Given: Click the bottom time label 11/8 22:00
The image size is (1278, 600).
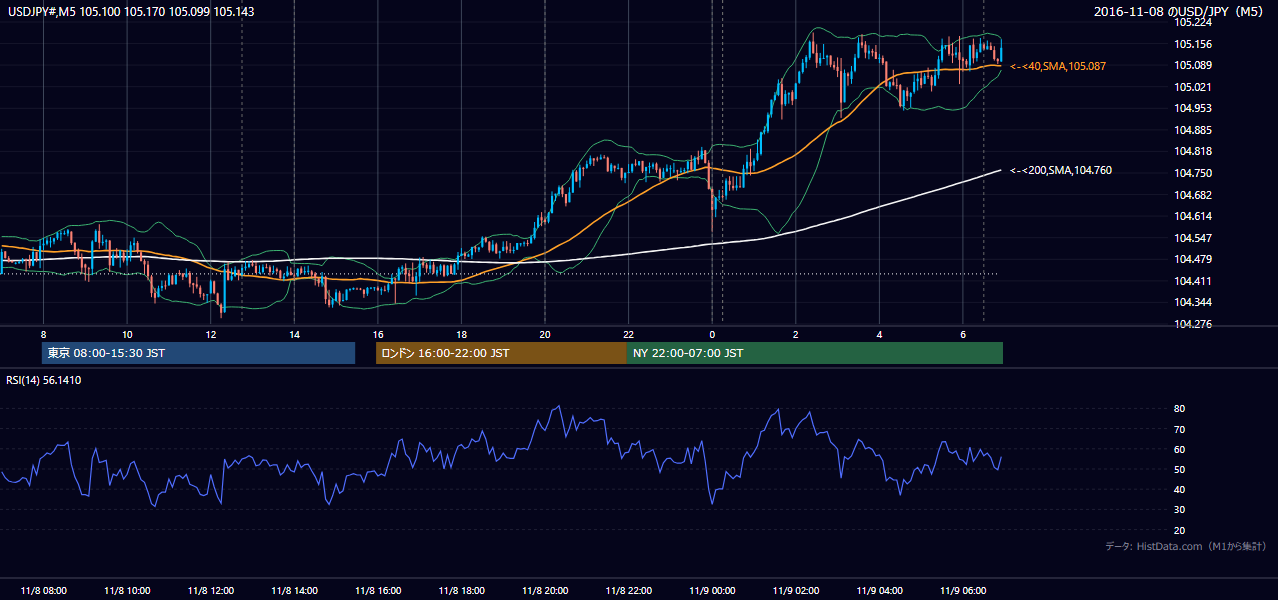Looking at the screenshot, I should tap(628, 591).
